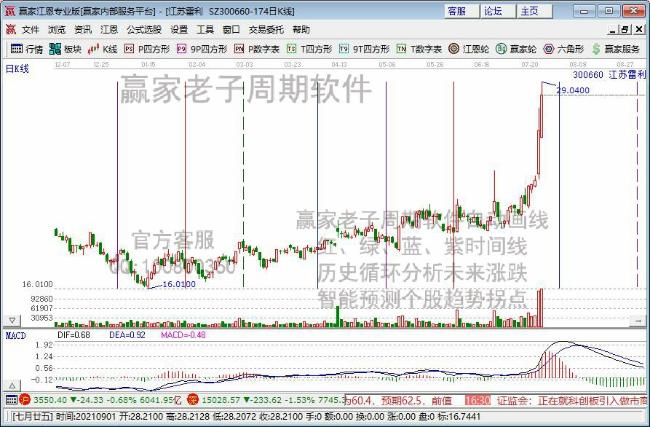Open the 工具 menu
Image resolution: width=650 pixels, height=427 pixels.
coord(205,30)
